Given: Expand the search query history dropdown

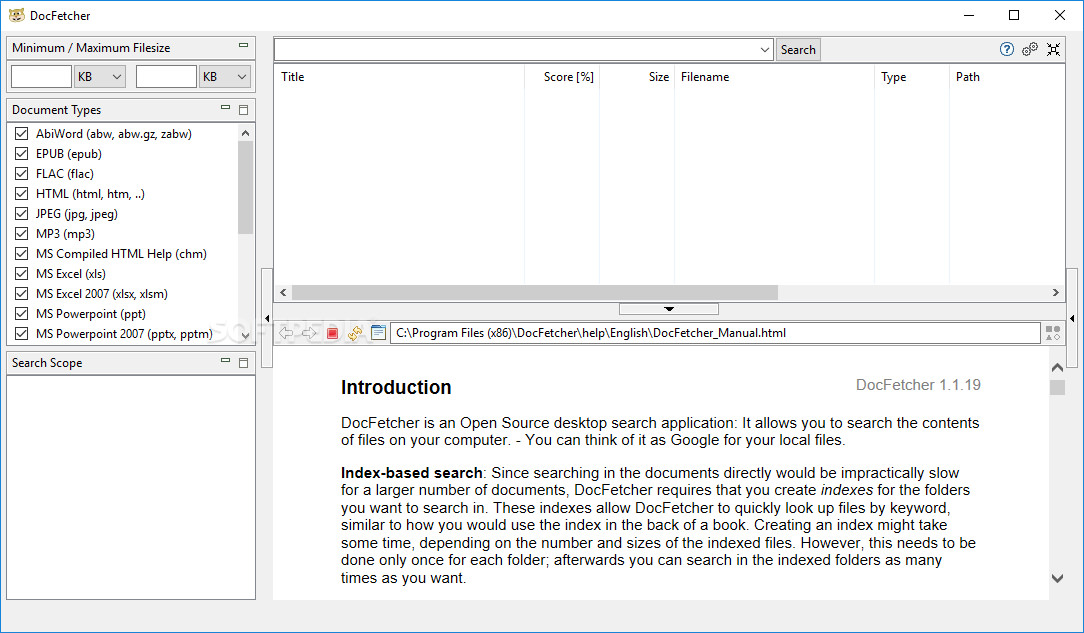Looking at the screenshot, I should tap(765, 48).
